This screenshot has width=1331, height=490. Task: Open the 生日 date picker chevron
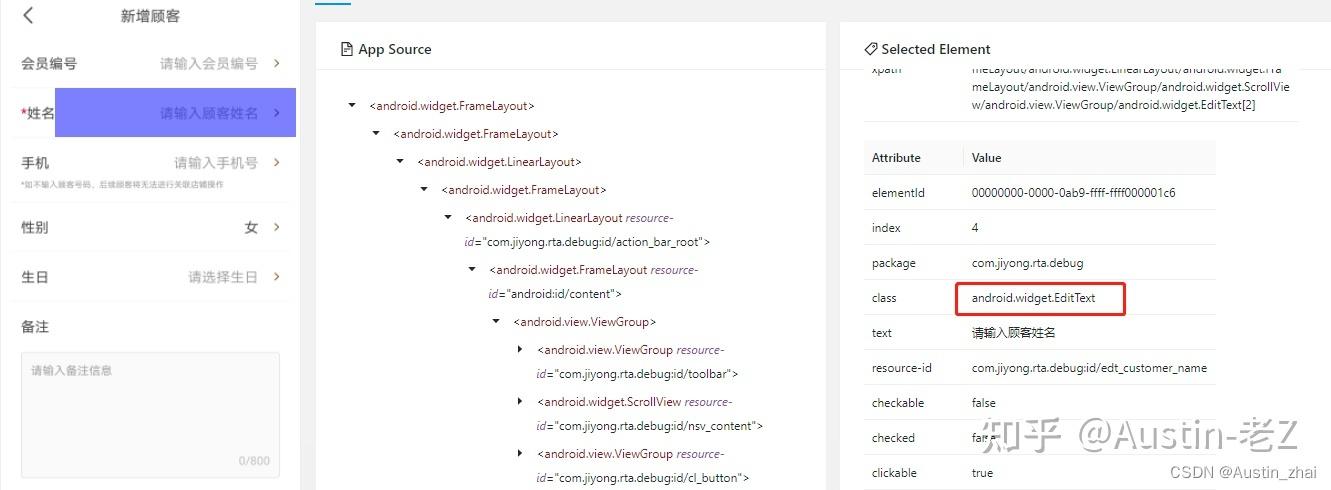(x=277, y=277)
